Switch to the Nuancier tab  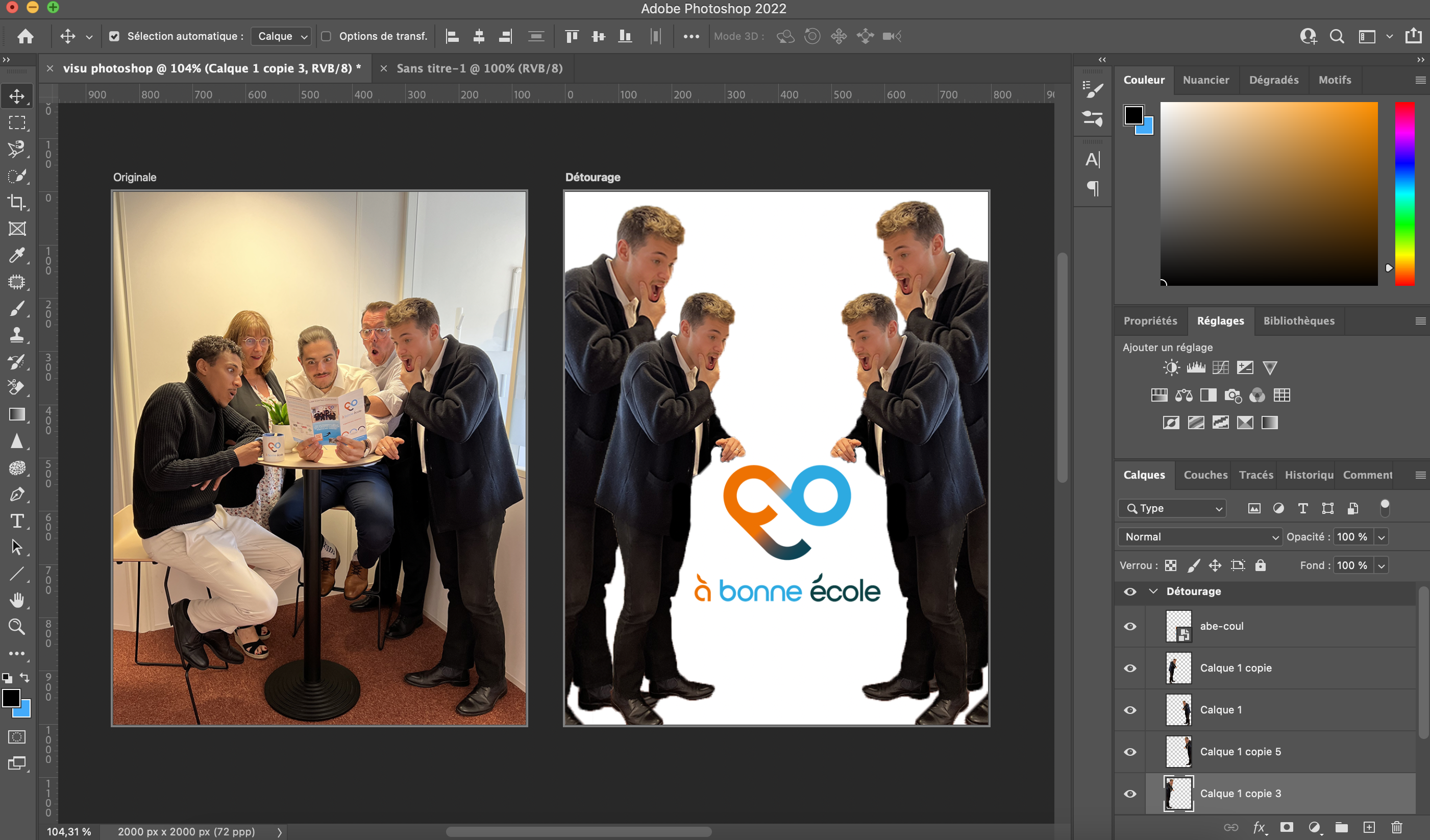click(1206, 80)
